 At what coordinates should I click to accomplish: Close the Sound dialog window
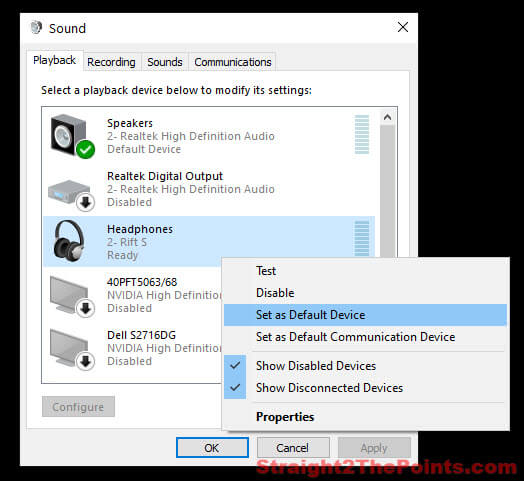403,27
